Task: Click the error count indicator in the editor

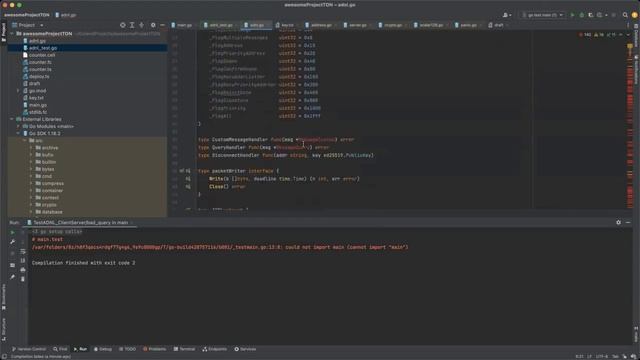Action: [585, 35]
